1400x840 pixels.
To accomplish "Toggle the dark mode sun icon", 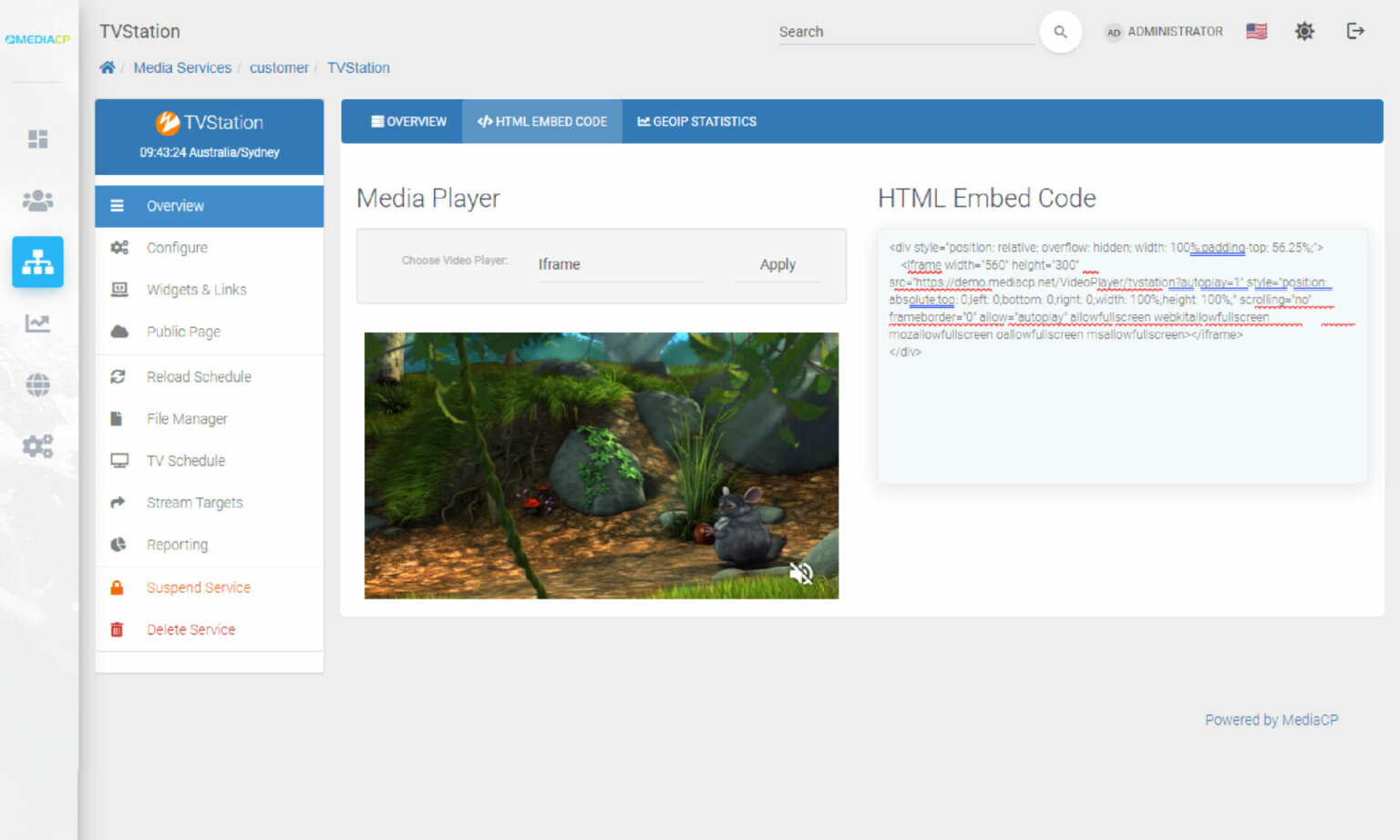I will 1304,31.
